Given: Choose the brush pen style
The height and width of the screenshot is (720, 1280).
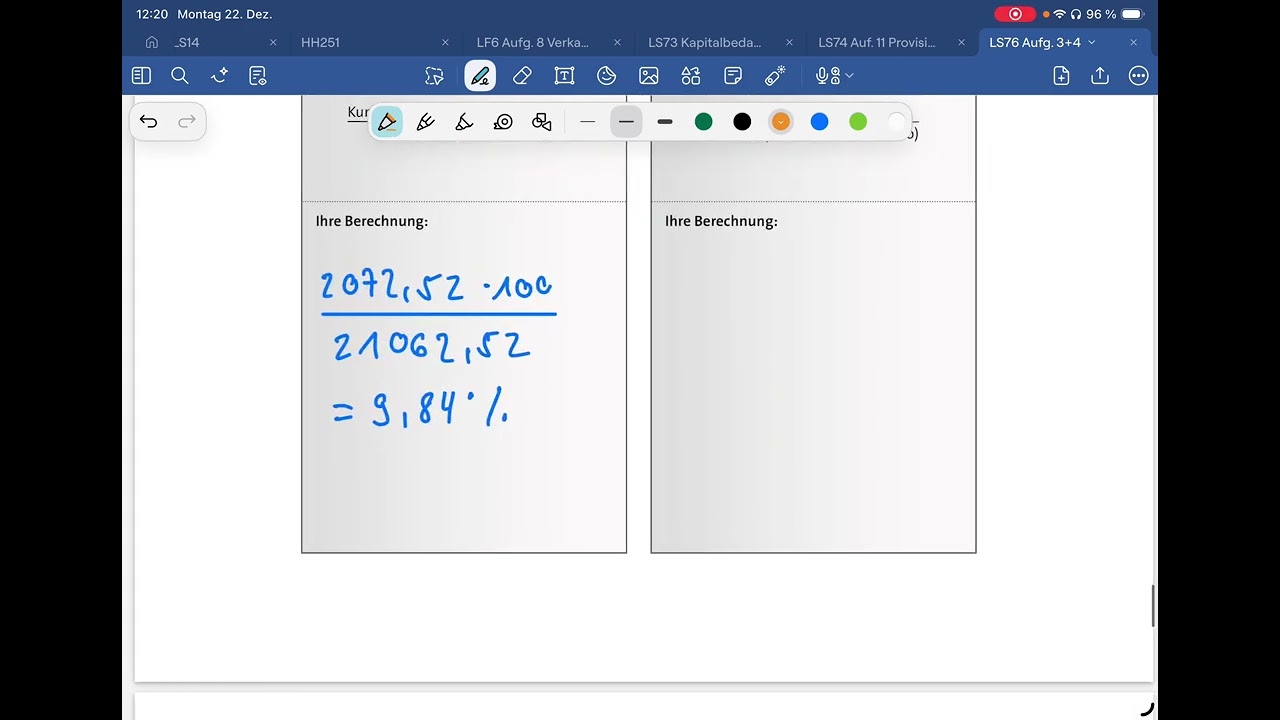Looking at the screenshot, I should [464, 122].
